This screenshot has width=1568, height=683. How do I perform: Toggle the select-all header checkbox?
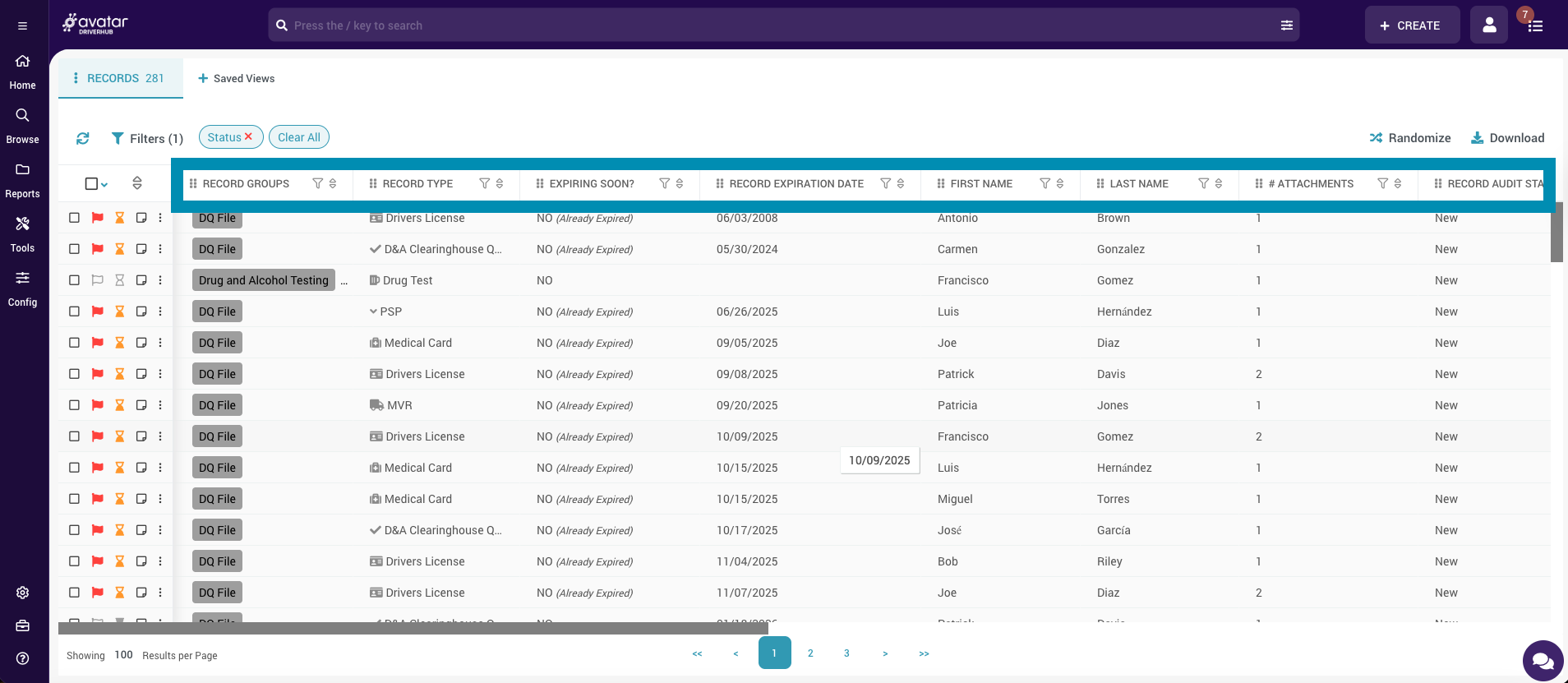[91, 183]
